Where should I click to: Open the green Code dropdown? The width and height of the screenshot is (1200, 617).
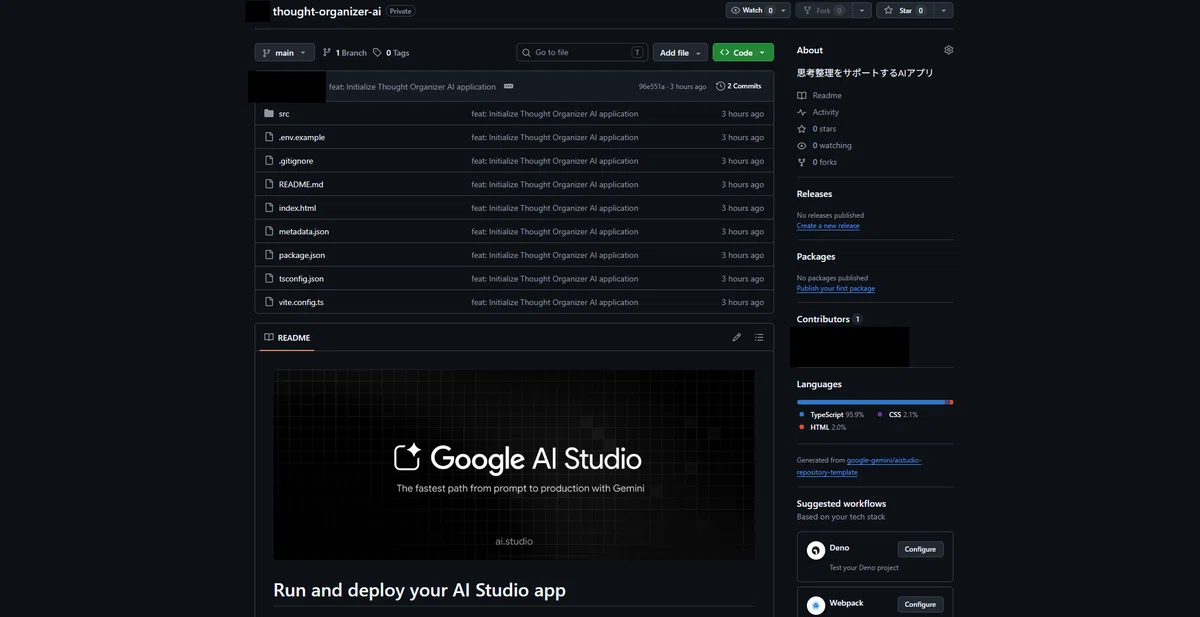[x=743, y=53]
